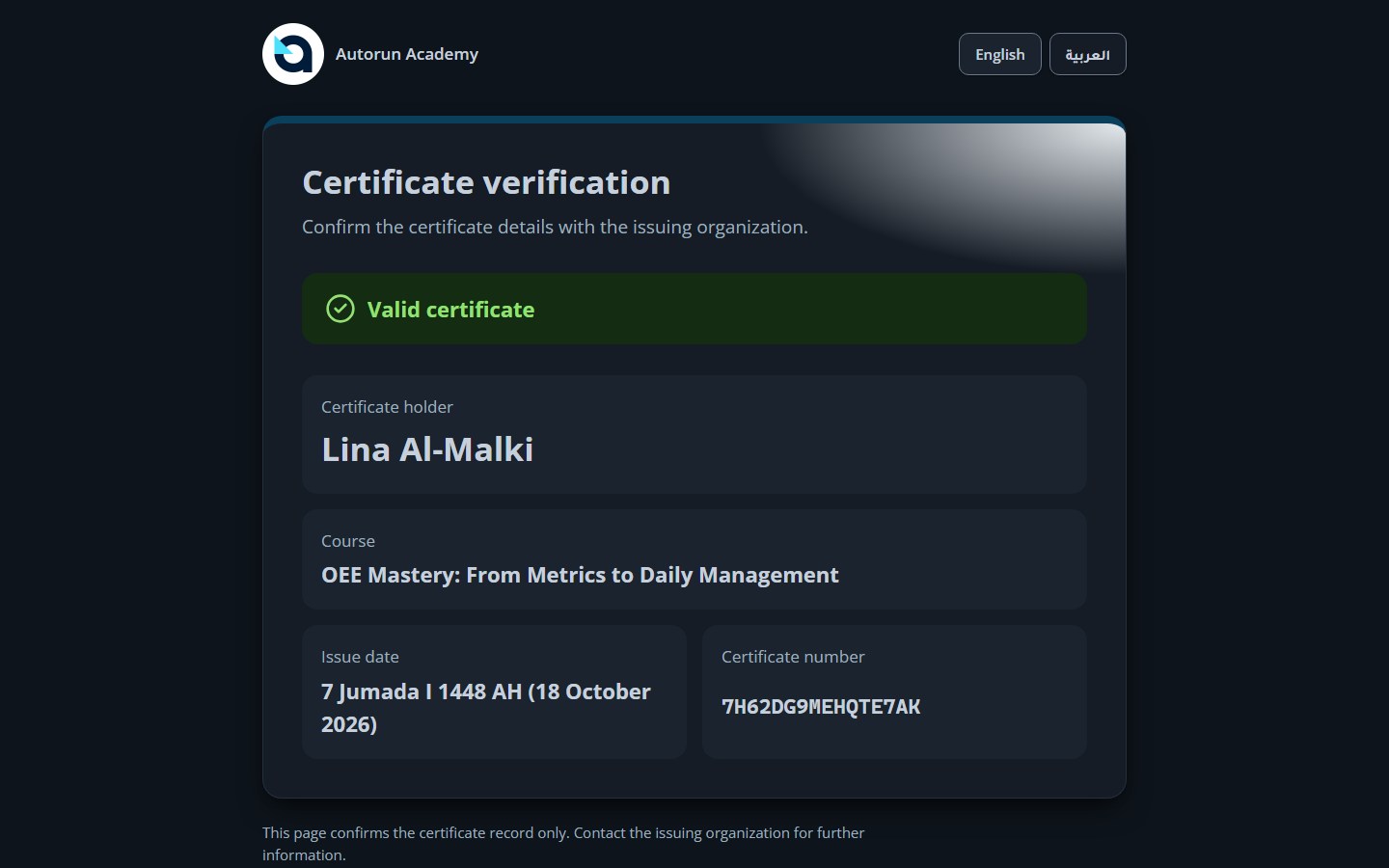This screenshot has height=868, width=1389.
Task: Click the 'Confirm the certificate details' subtitle
Action: coord(555,227)
